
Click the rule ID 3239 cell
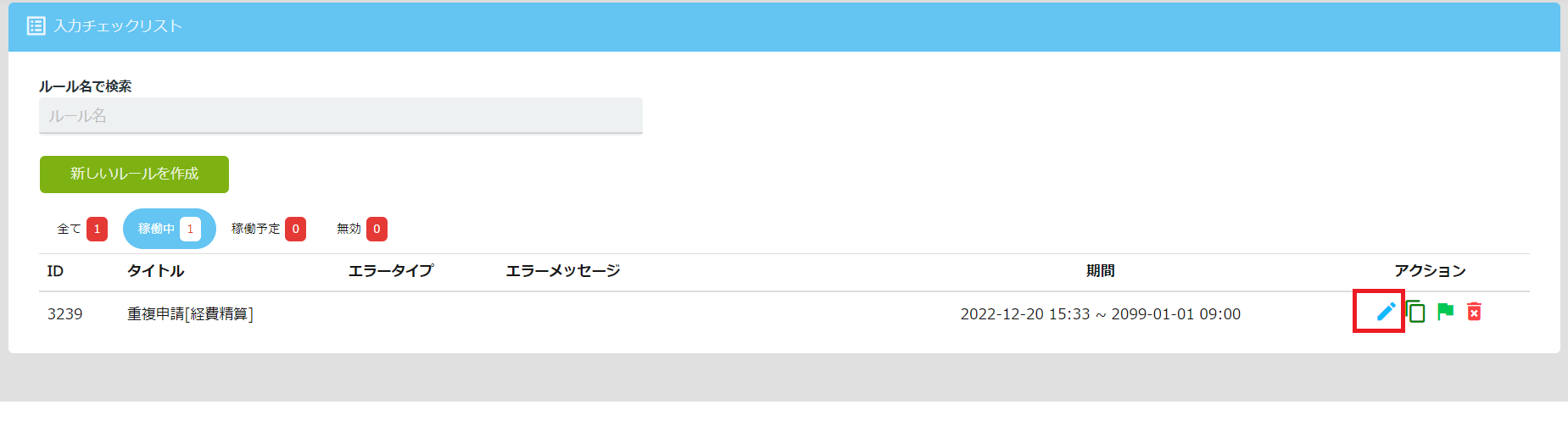(x=64, y=314)
